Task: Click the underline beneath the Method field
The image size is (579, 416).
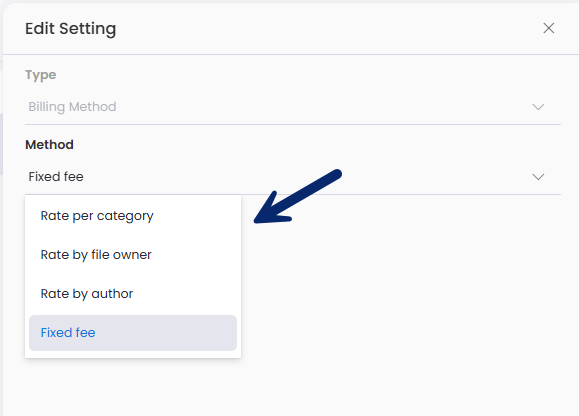Action: 293,194
